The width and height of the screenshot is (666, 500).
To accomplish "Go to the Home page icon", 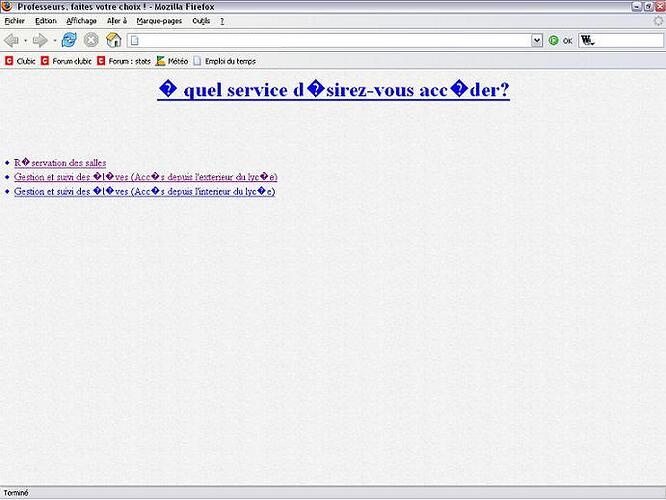I will 114,40.
